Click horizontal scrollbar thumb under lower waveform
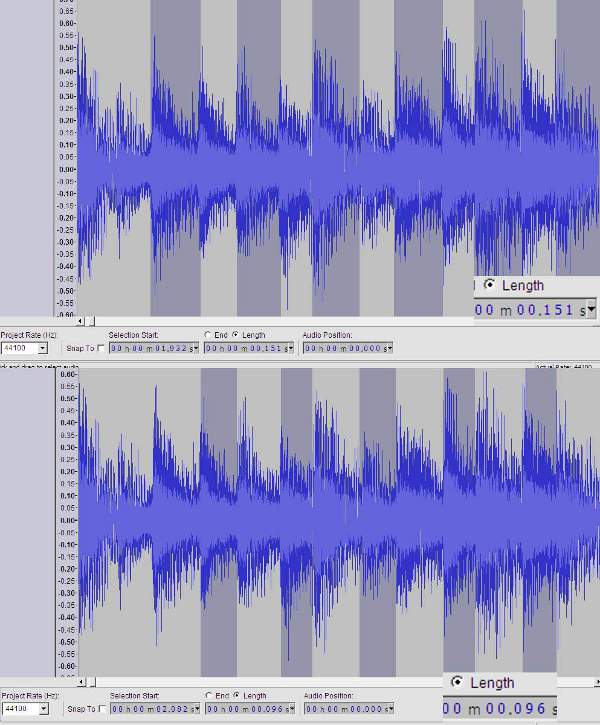Viewport: 600px width, 725px height. pos(92,682)
